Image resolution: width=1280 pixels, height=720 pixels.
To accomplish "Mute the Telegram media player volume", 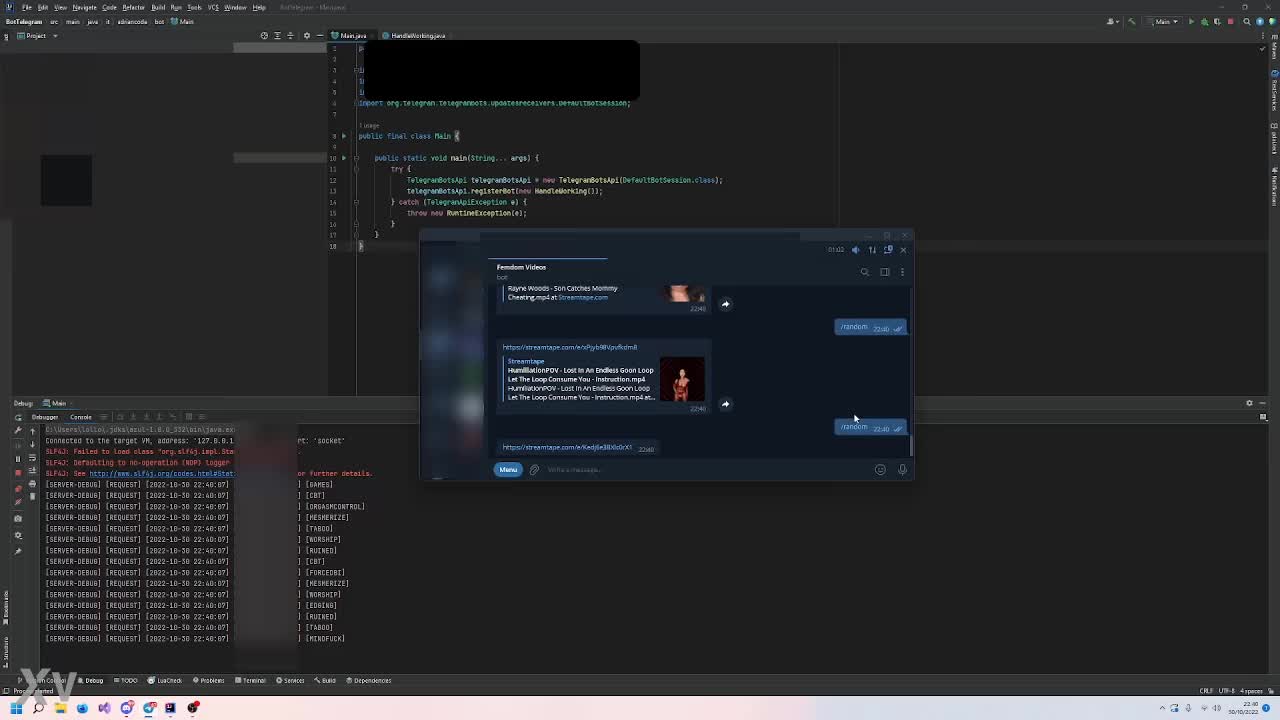I will [x=855, y=250].
